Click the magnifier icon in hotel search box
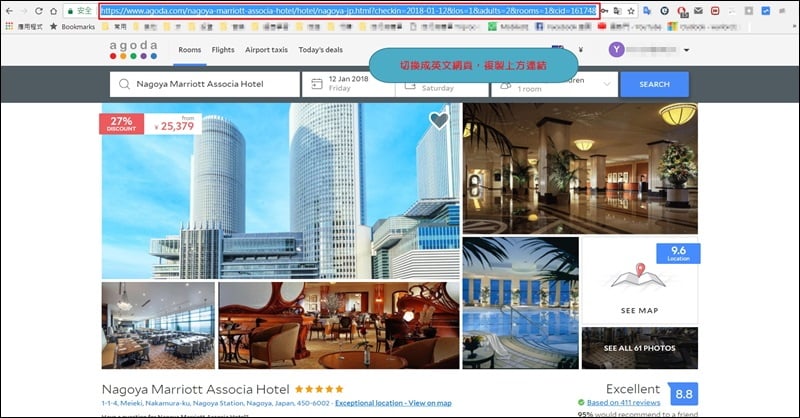 [124, 84]
